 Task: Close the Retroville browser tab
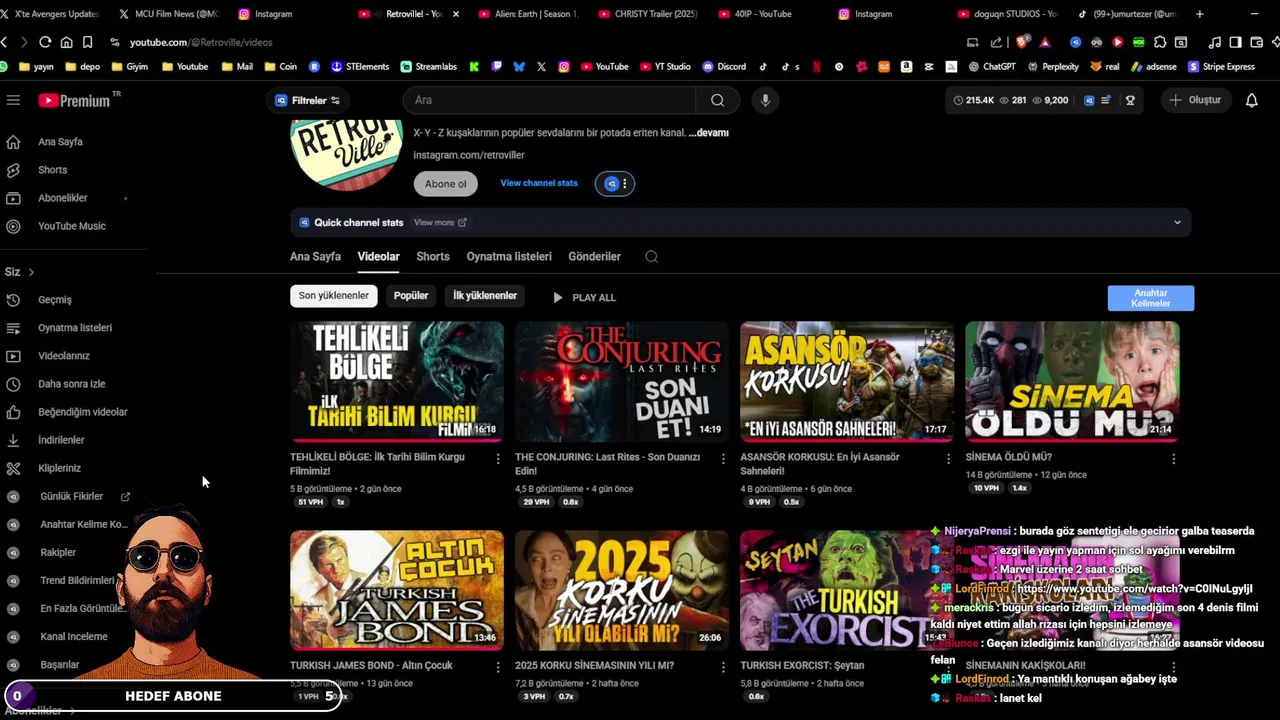[x=456, y=14]
